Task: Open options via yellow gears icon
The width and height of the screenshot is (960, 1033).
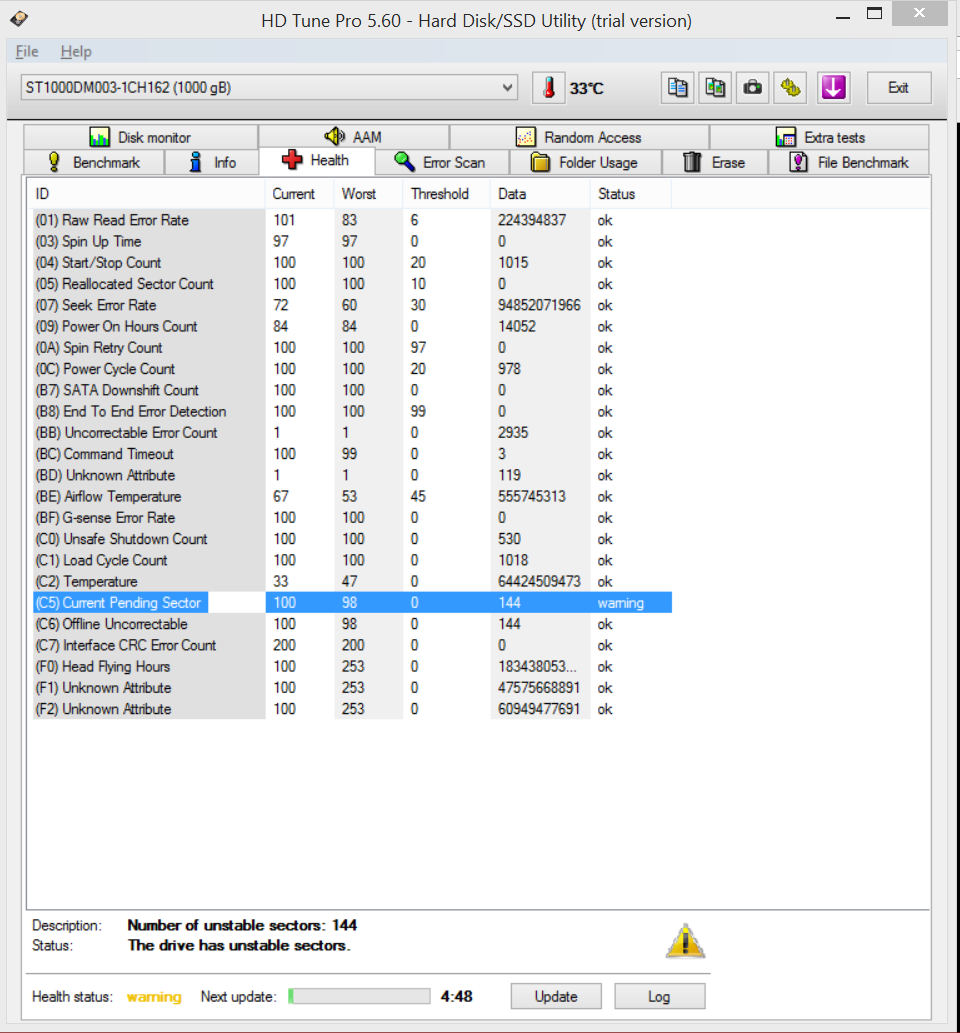Action: 790,88
